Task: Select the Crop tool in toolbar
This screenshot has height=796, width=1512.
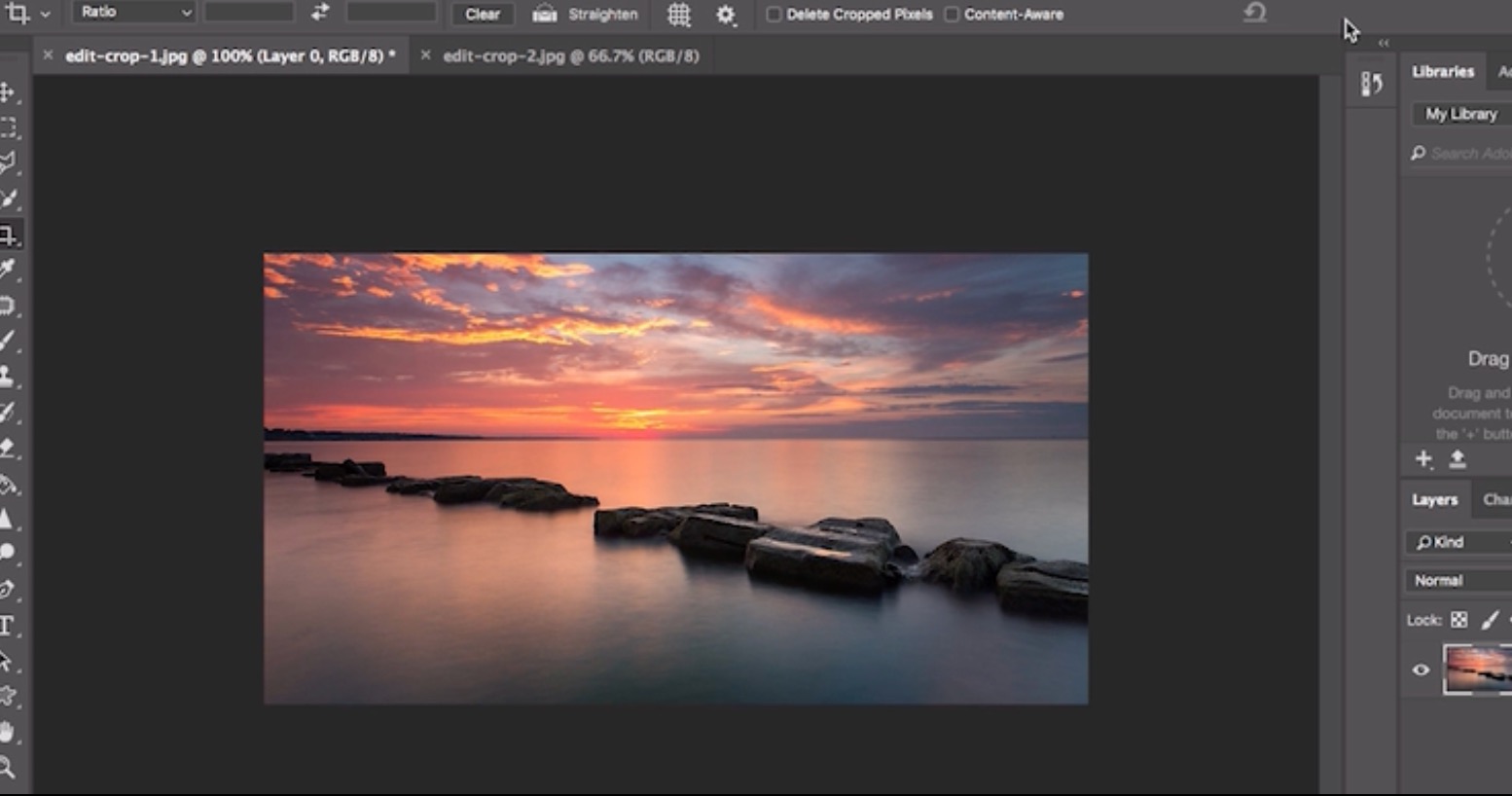Action: (x=7, y=235)
